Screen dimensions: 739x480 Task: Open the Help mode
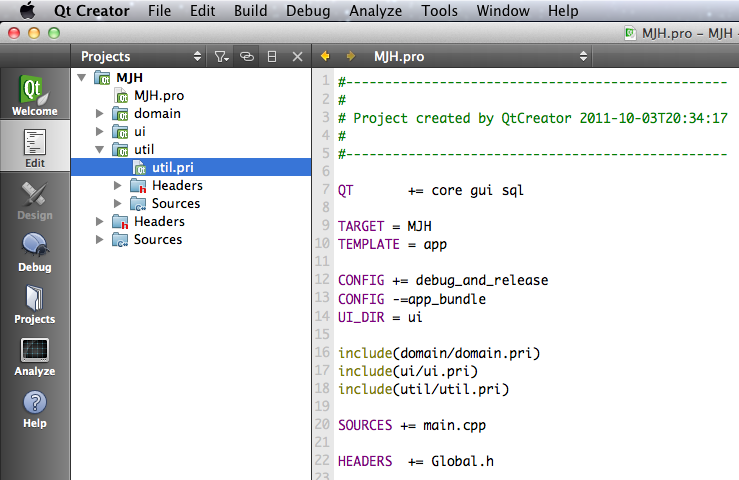click(34, 408)
